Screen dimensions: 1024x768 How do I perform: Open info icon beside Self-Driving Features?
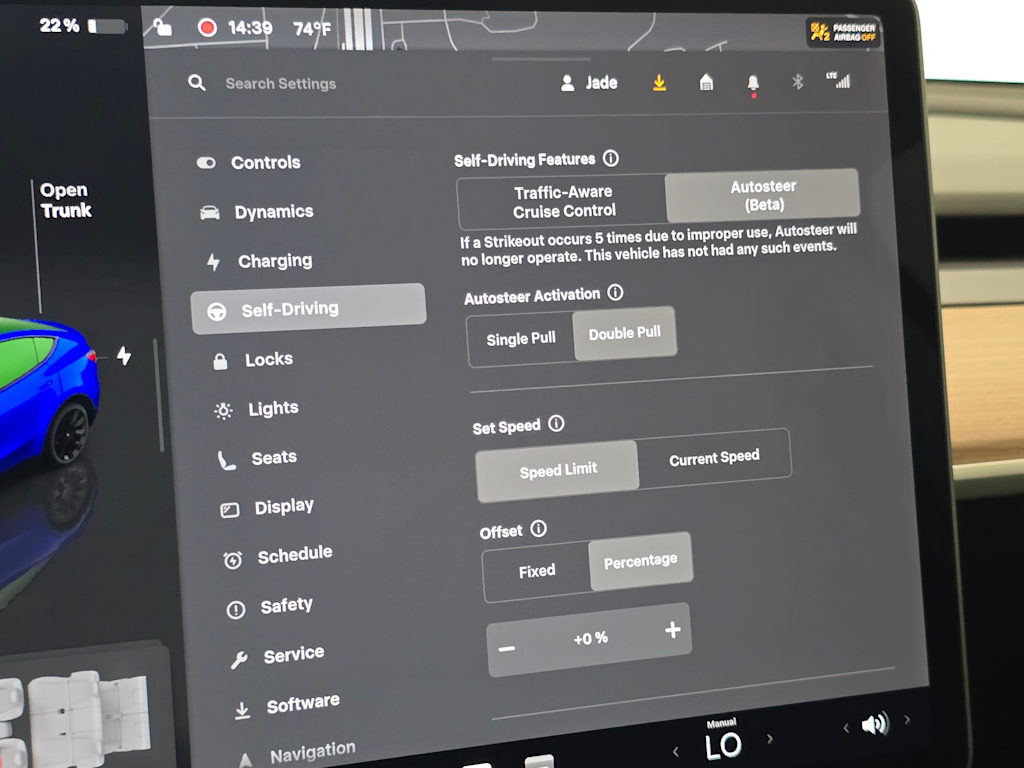[x=611, y=158]
